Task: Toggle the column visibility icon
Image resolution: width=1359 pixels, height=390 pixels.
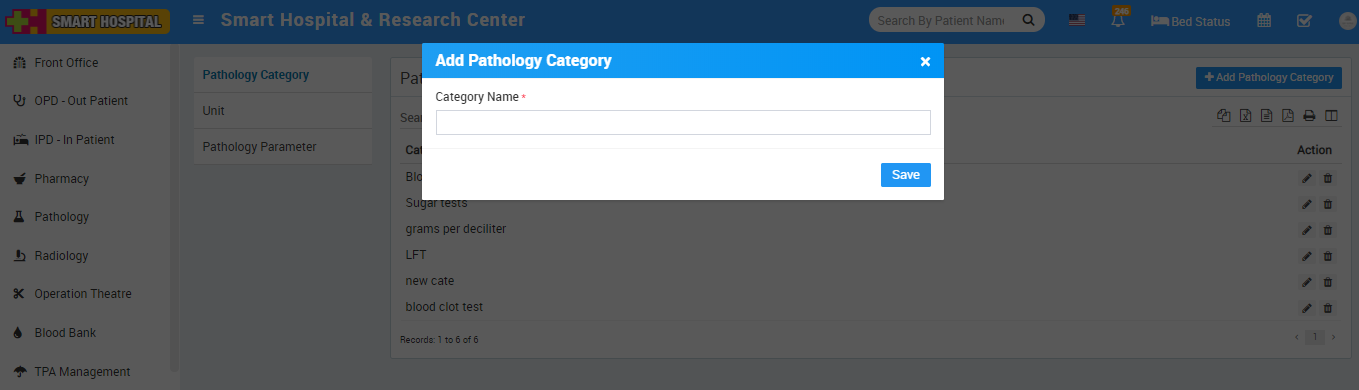Action: 1331,116
